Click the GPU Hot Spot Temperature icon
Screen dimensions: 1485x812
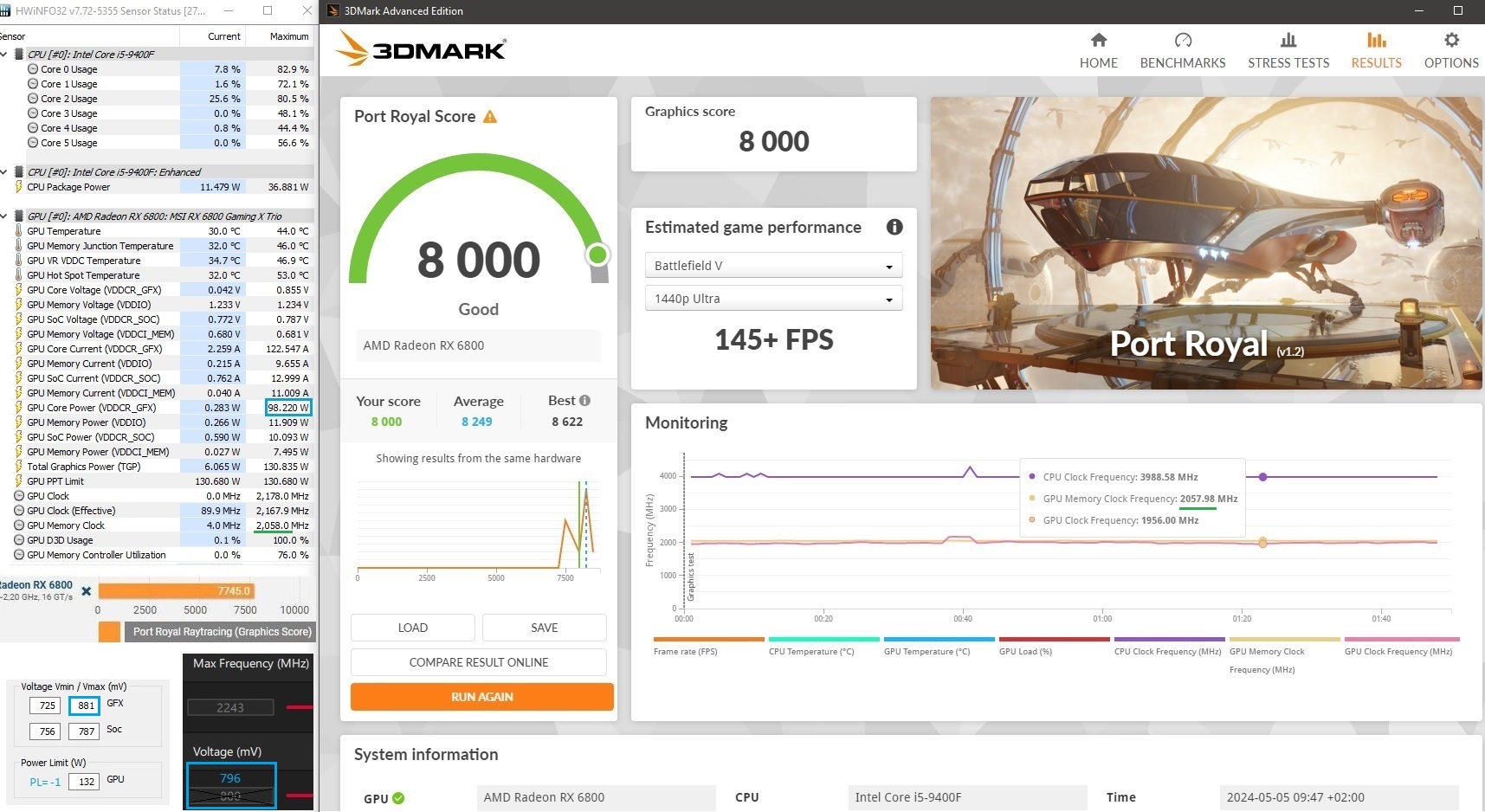pyautogui.click(x=19, y=275)
